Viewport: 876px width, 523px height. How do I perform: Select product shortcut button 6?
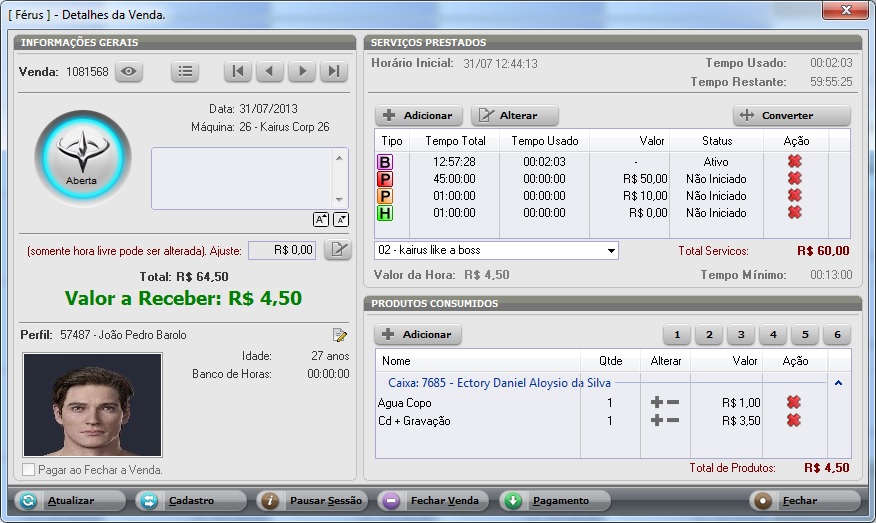click(x=837, y=335)
